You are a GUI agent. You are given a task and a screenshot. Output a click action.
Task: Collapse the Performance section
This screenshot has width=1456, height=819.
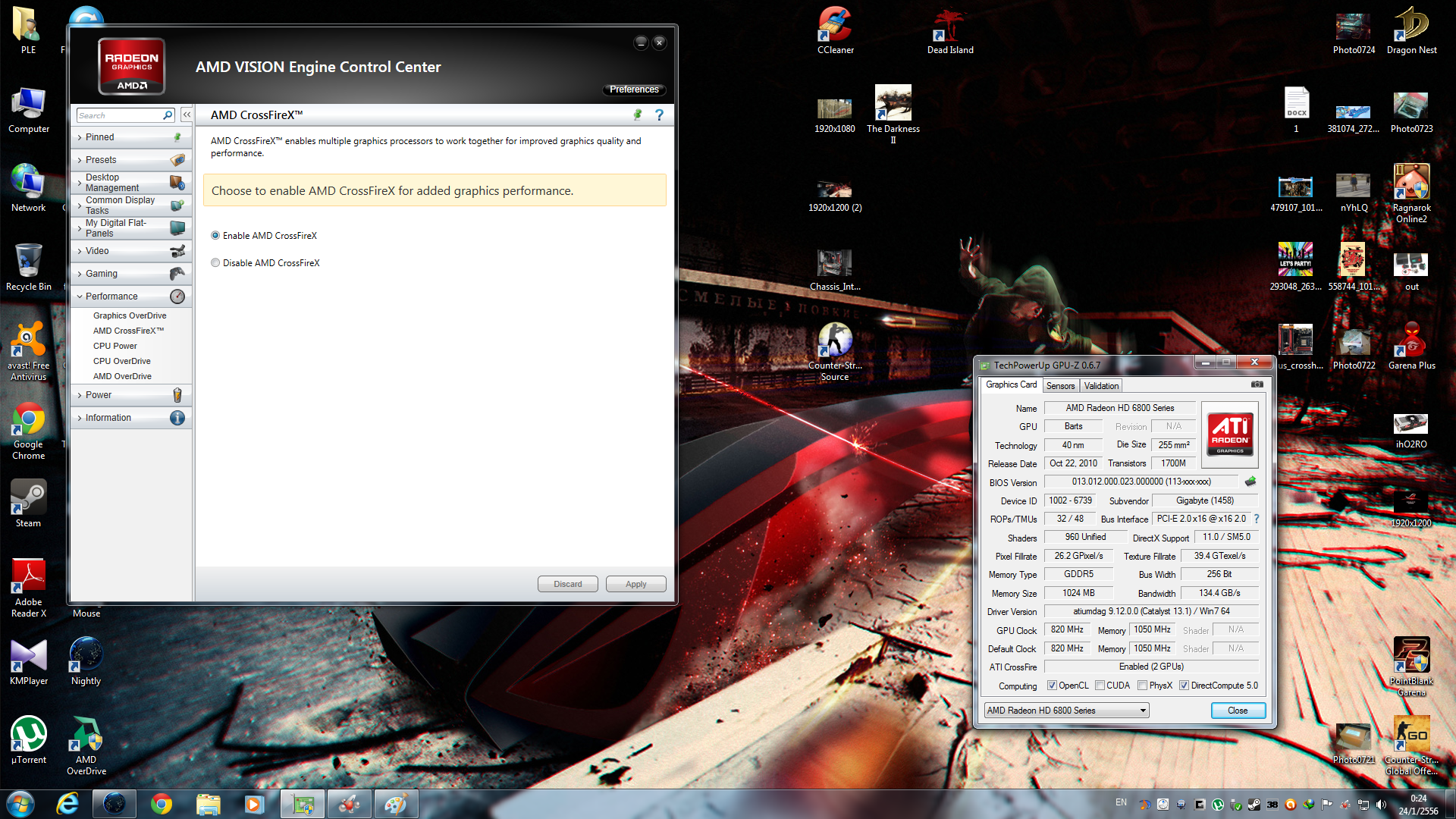[111, 297]
